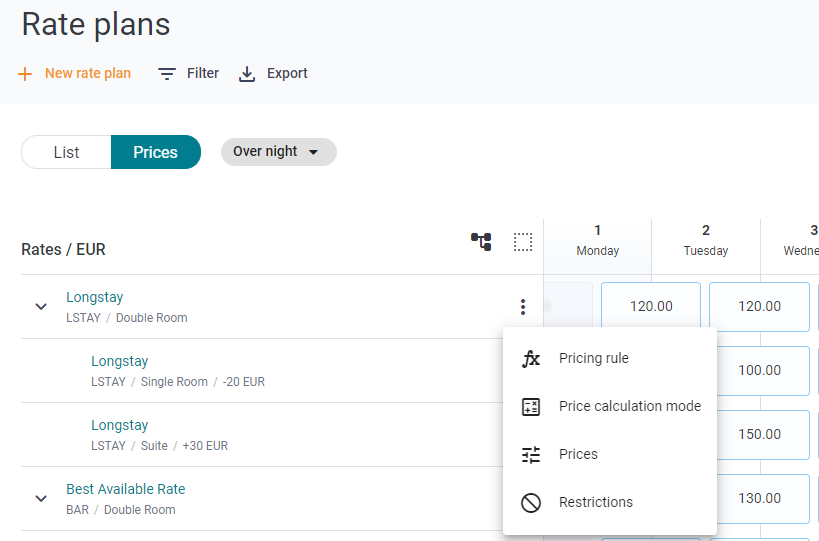Click the Rate plans page title
Image resolution: width=819 pixels, height=541 pixels.
(x=96, y=25)
